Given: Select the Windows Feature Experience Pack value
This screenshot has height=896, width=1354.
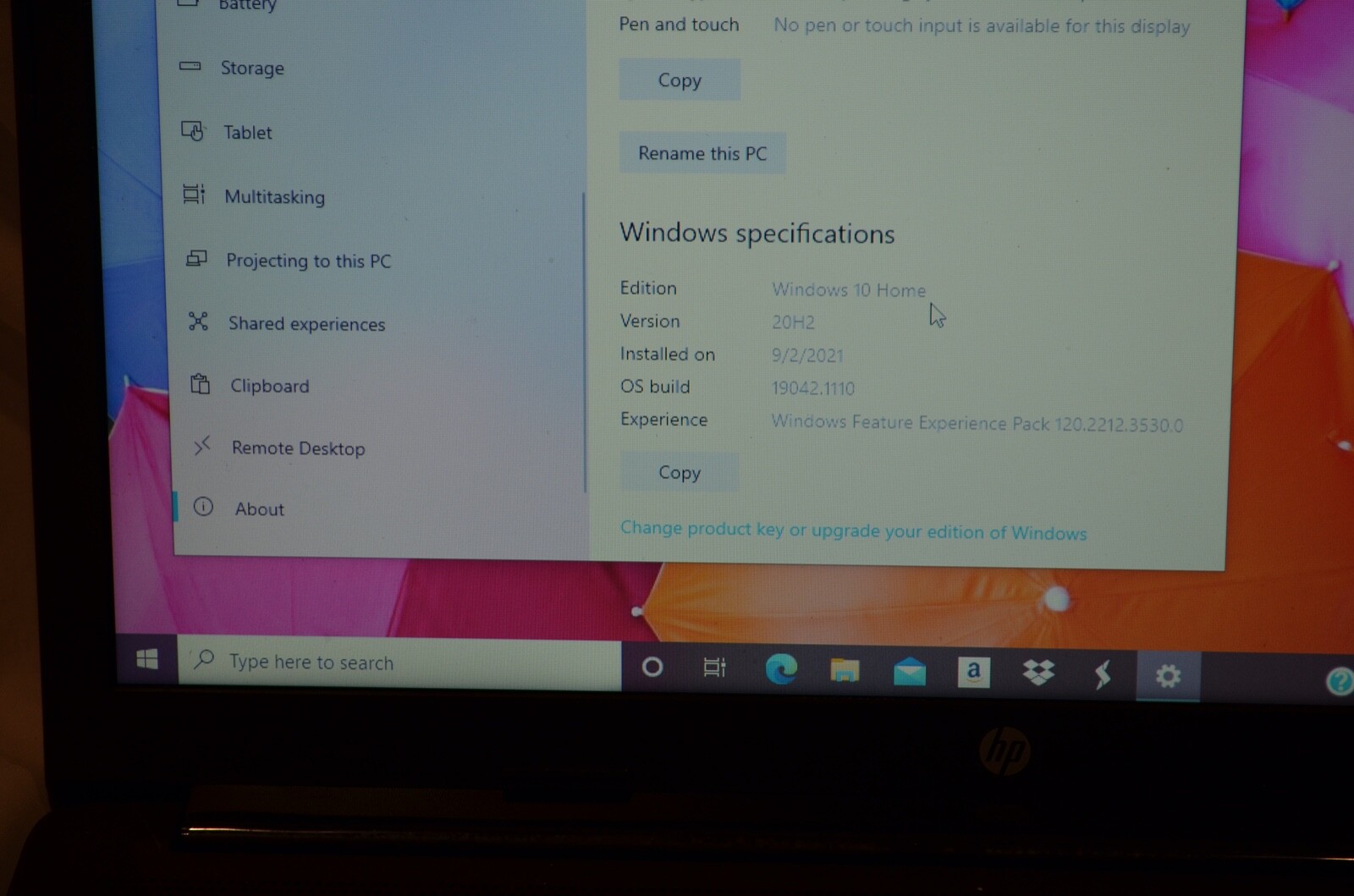Looking at the screenshot, I should (x=977, y=423).
